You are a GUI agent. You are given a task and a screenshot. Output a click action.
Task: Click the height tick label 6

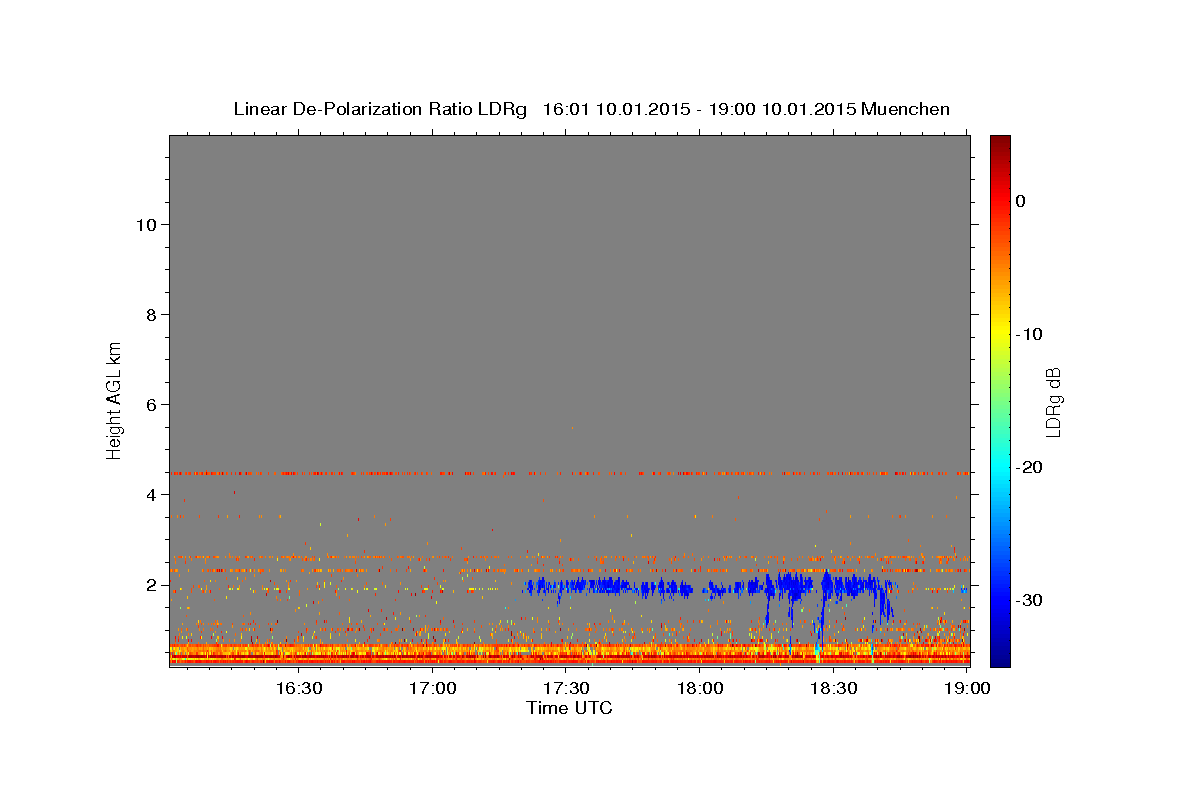tap(151, 405)
